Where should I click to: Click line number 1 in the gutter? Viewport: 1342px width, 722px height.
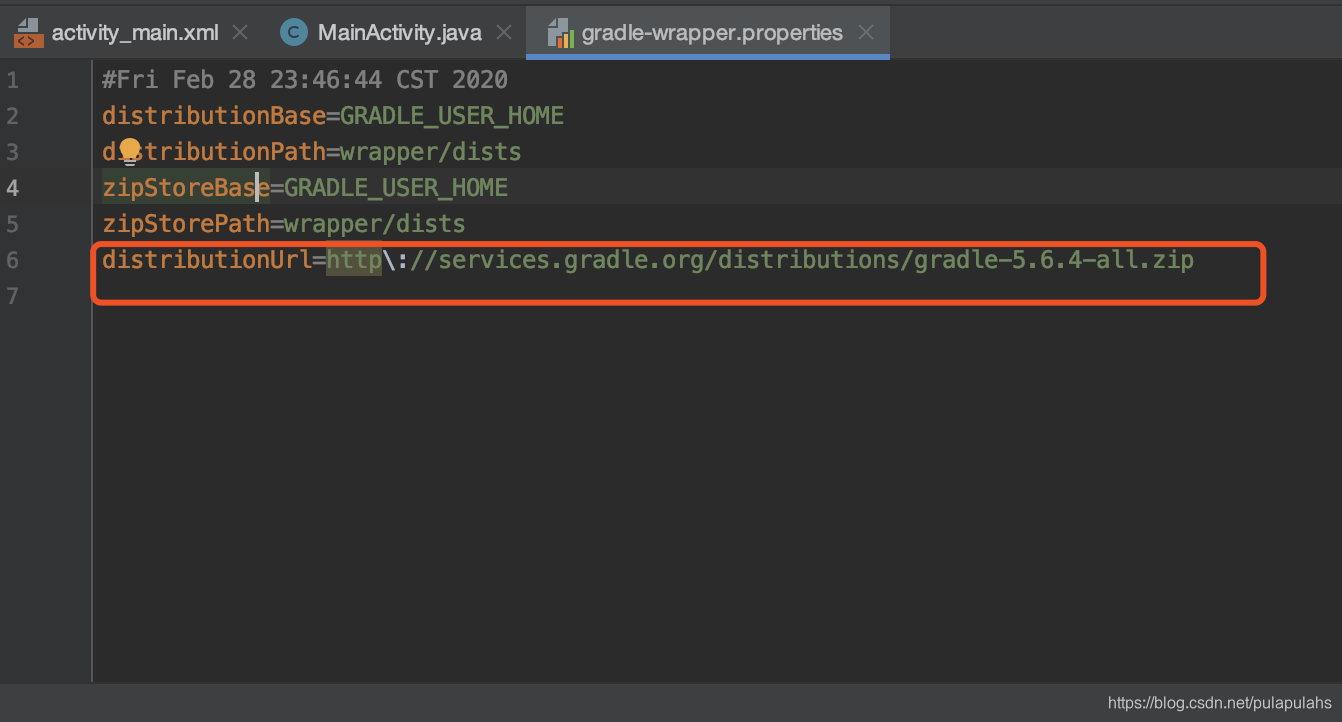pos(12,80)
